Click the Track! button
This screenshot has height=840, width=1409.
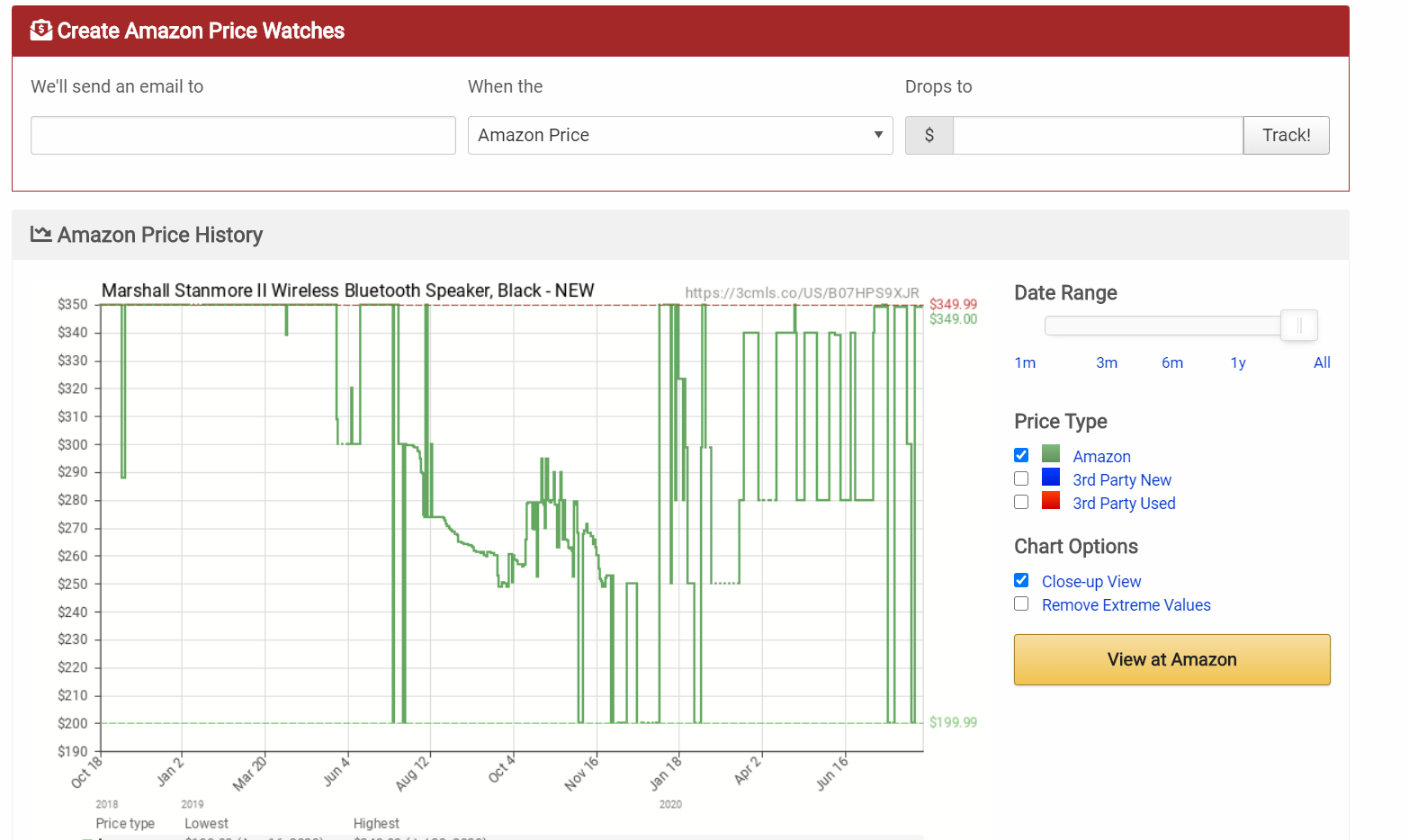pos(1286,135)
